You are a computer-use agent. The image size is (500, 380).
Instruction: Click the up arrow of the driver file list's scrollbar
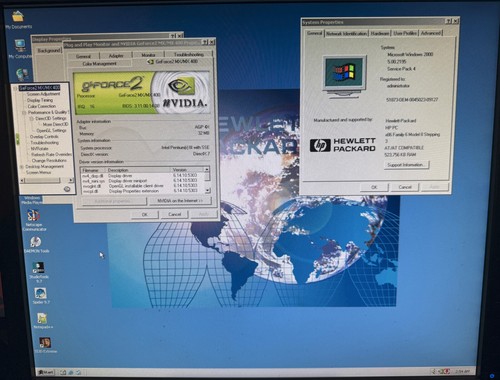pos(207,169)
